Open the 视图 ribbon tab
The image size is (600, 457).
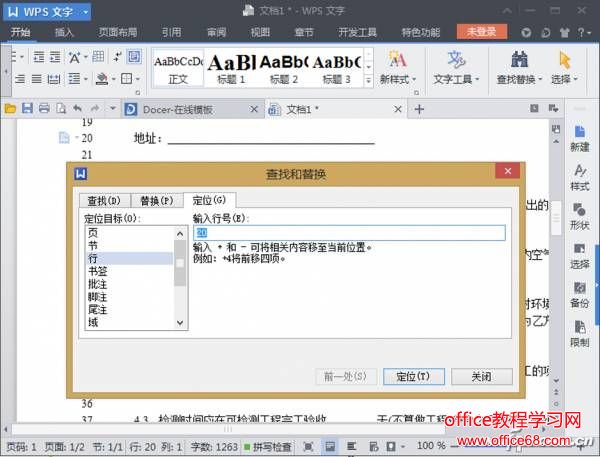tap(260, 32)
